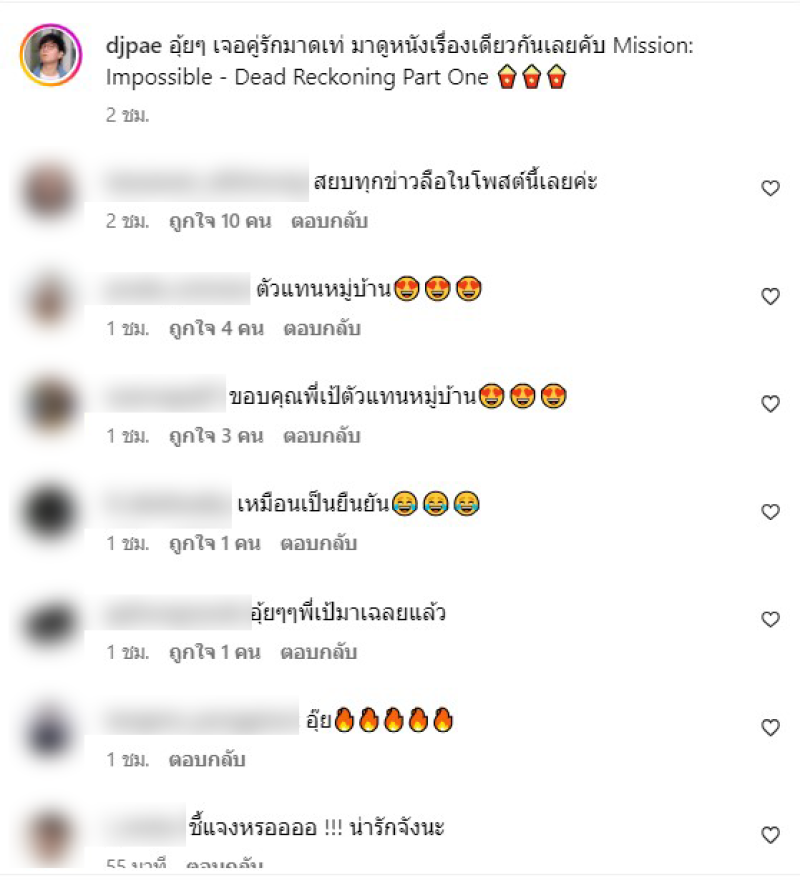Like the 'อุ้ยๆๆพี่เป้มาเฉลยแล้ว' comment
800x891 pixels.
point(770,619)
